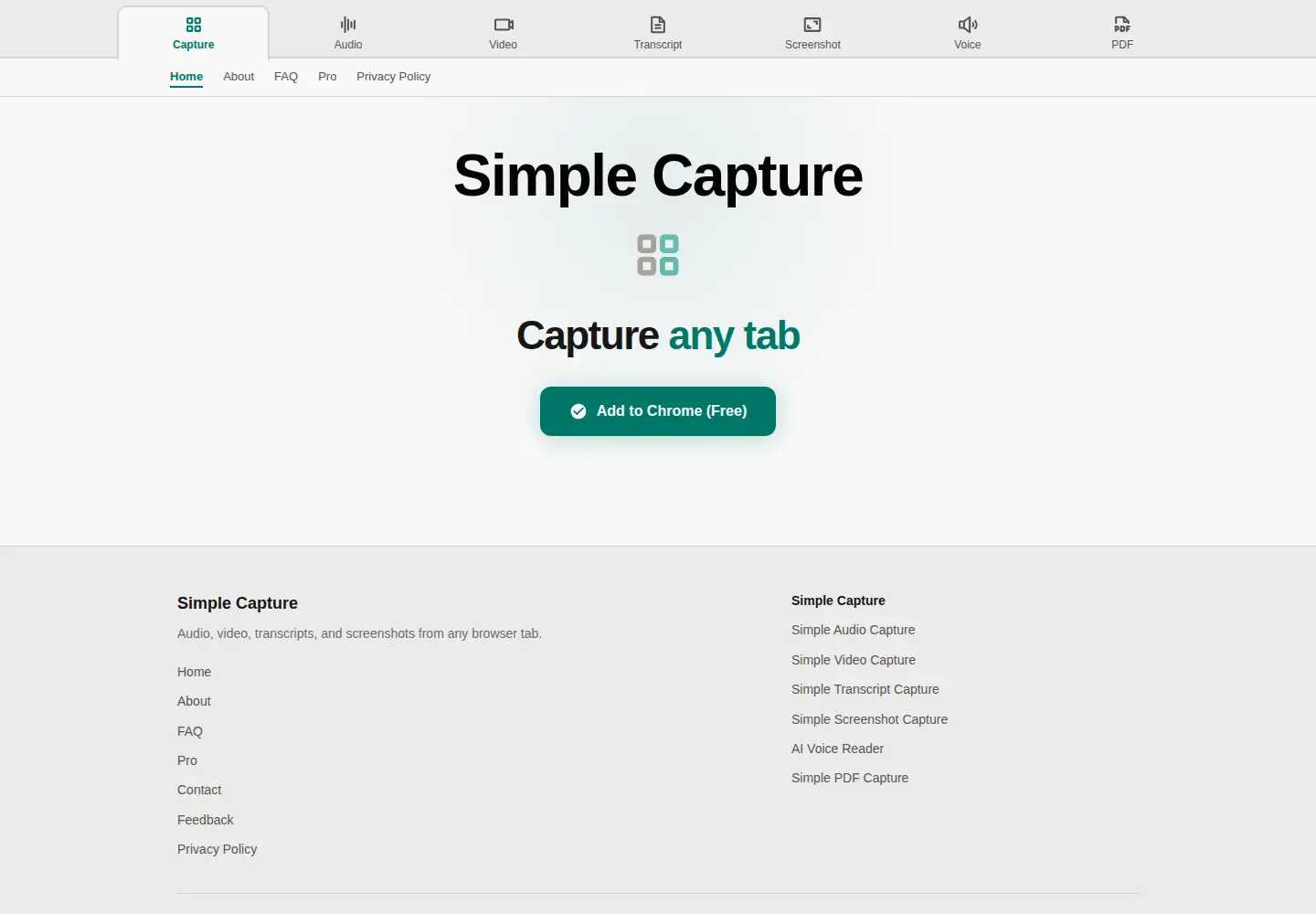The width and height of the screenshot is (1316, 914).
Task: Click footer Privacy Policy link
Action: 217,849
